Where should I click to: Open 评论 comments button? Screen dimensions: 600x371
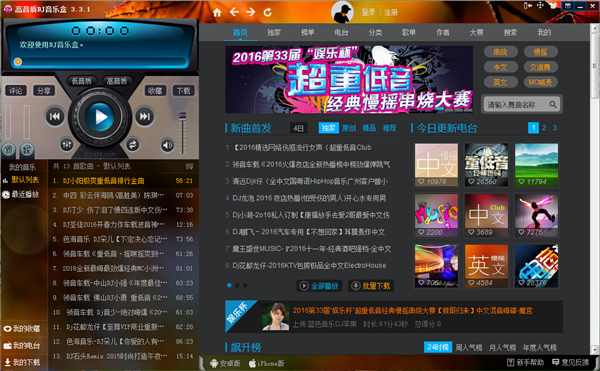(x=16, y=91)
